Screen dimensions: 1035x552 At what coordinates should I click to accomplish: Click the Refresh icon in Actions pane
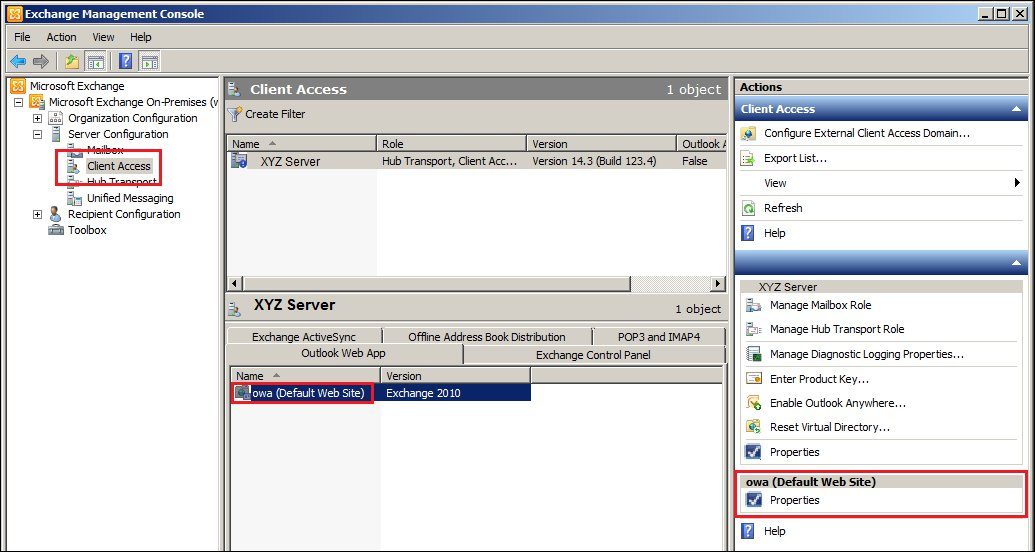pos(749,208)
